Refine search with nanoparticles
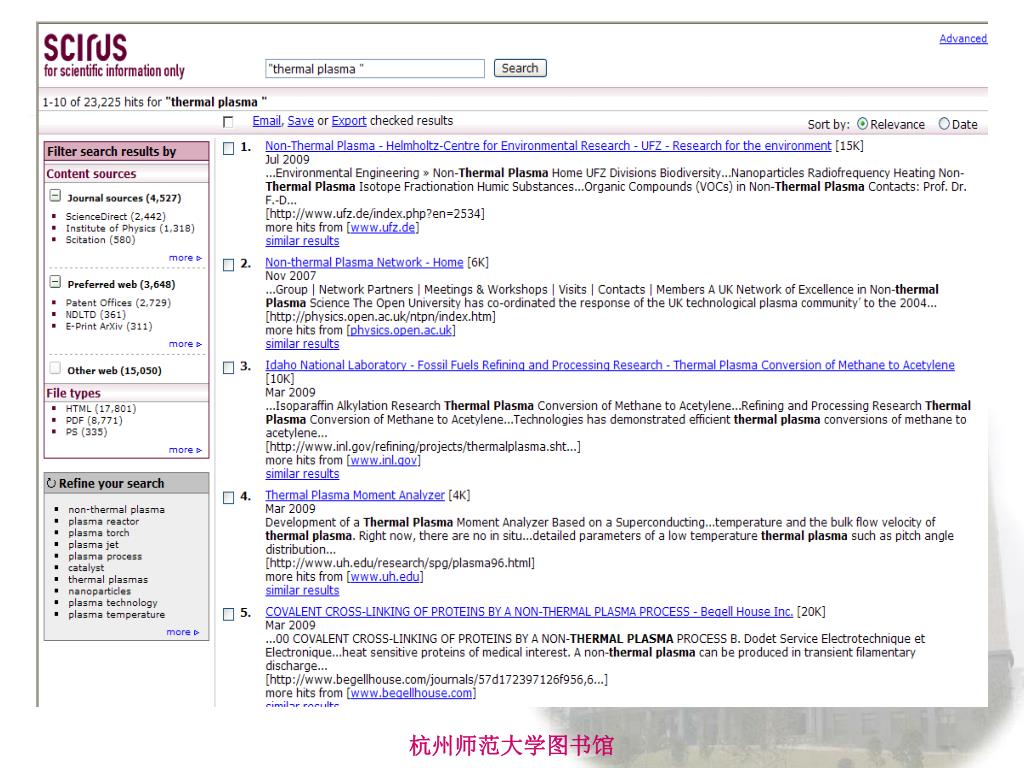 99,592
